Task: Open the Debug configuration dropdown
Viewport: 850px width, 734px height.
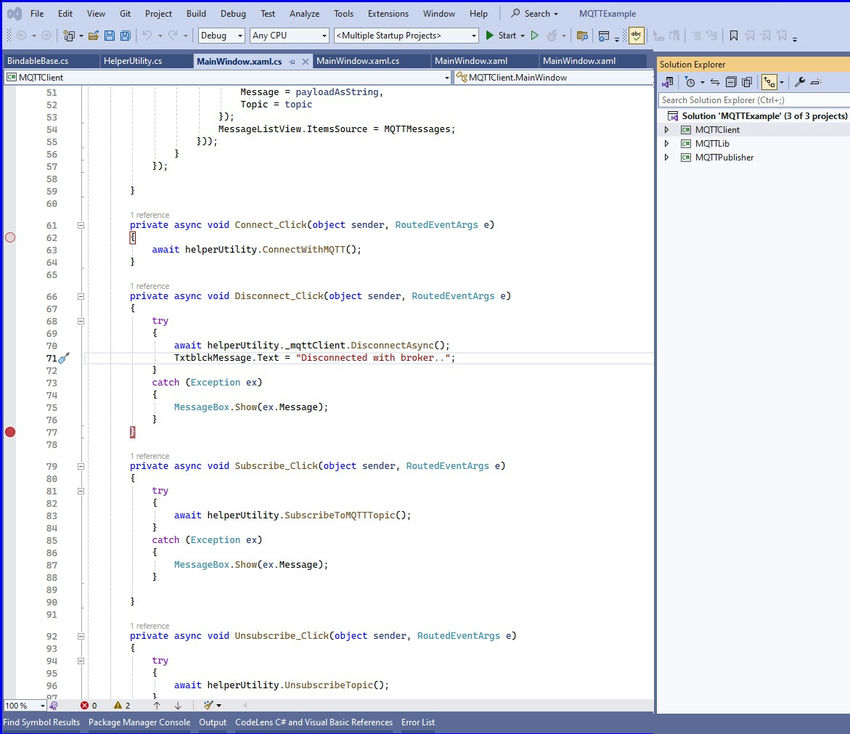Action: (x=221, y=36)
